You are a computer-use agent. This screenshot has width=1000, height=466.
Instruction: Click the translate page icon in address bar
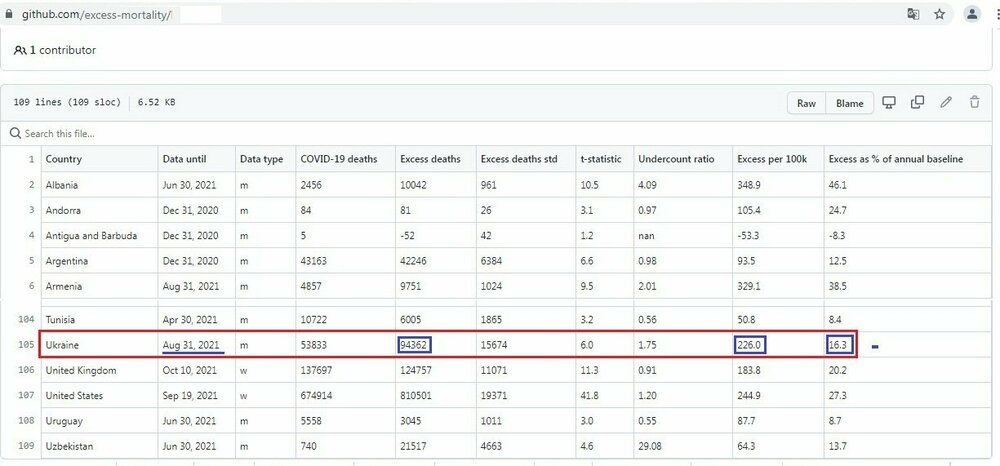point(913,14)
